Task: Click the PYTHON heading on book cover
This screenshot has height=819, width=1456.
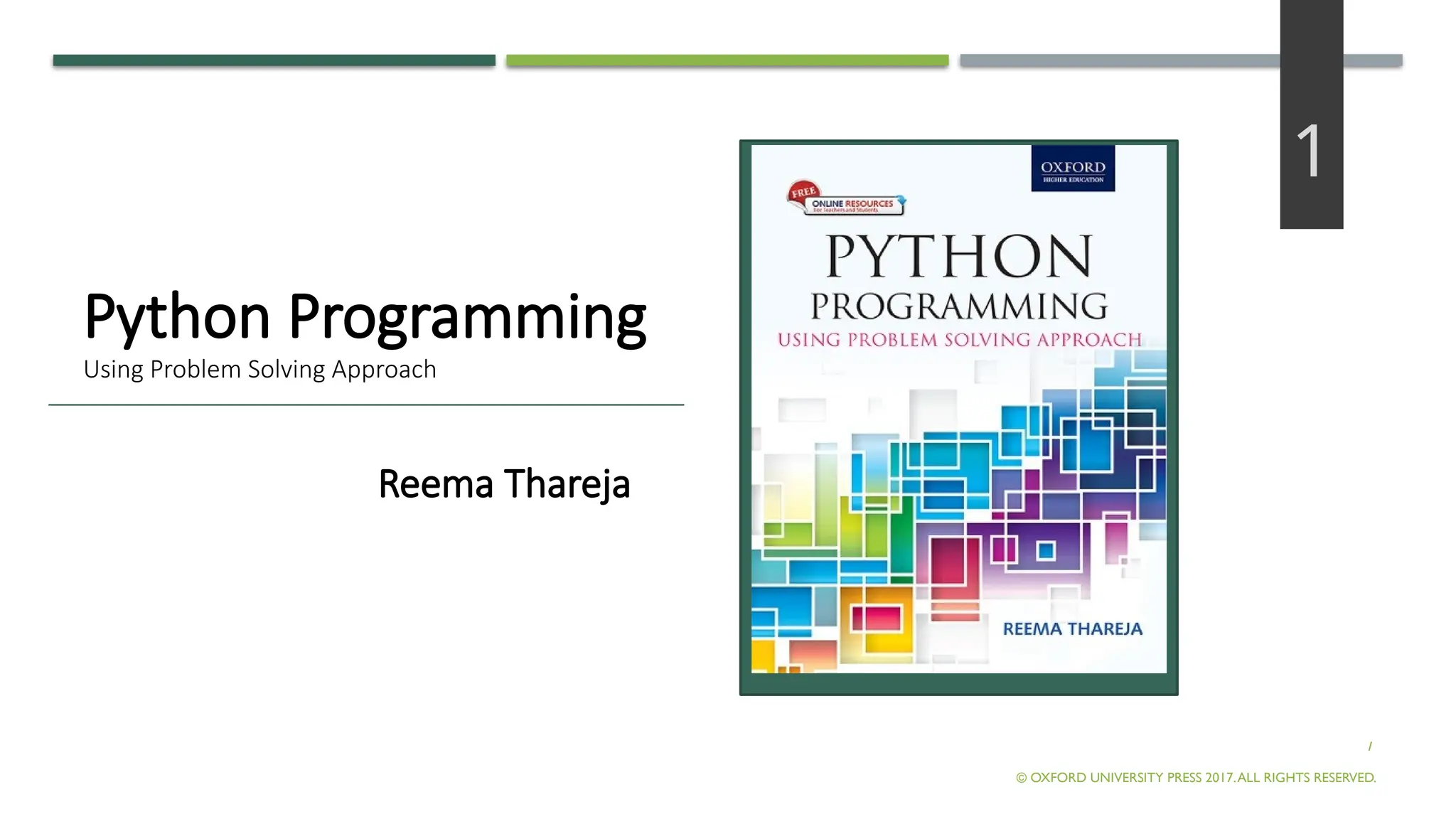Action: point(958,257)
